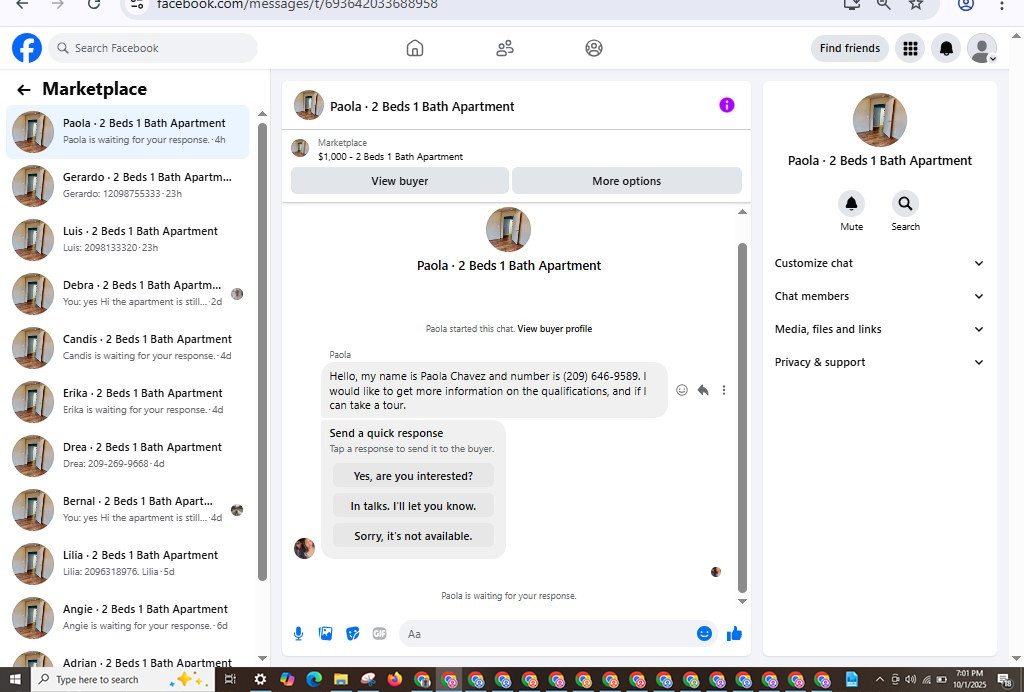Click the View buyer button

click(x=400, y=181)
